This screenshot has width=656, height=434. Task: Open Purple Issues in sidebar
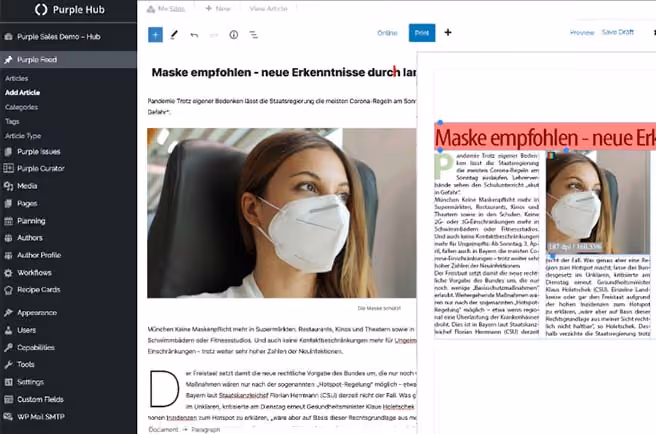coord(38,152)
